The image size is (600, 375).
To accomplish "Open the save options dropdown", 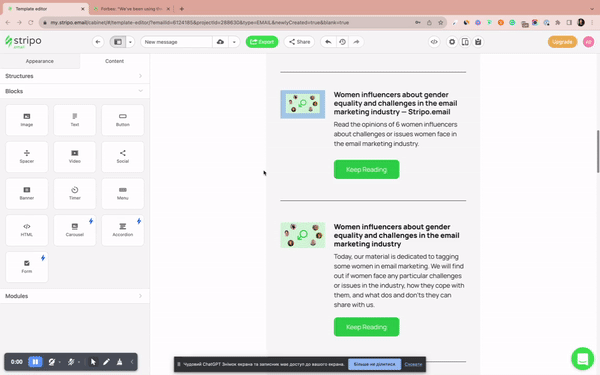I will [x=234, y=42].
